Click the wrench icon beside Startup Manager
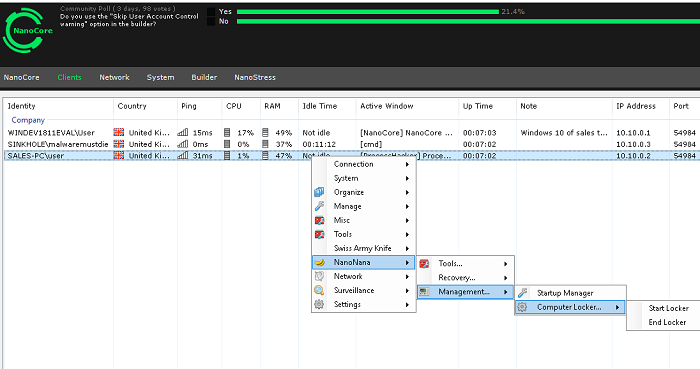 click(x=523, y=293)
